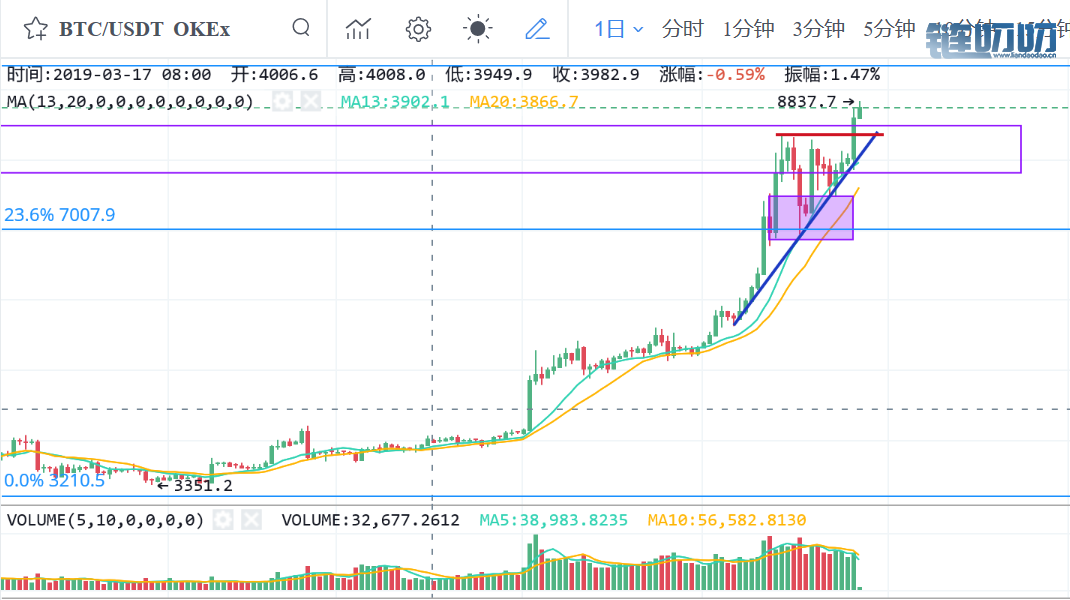This screenshot has width=1070, height=600.
Task: Click the 23.6% 7007.9 Fibonacci label
Action: click(x=59, y=215)
